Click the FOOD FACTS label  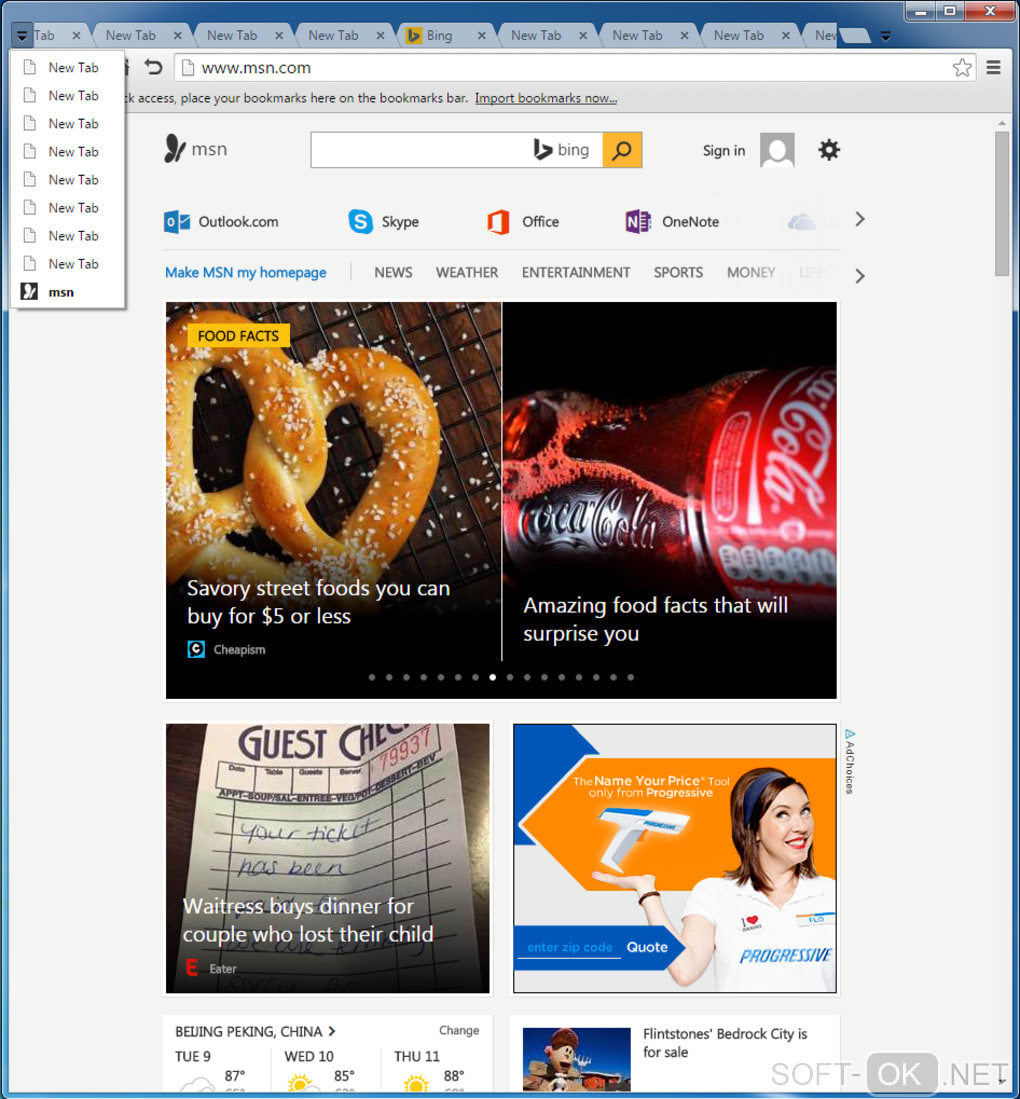pyautogui.click(x=238, y=336)
